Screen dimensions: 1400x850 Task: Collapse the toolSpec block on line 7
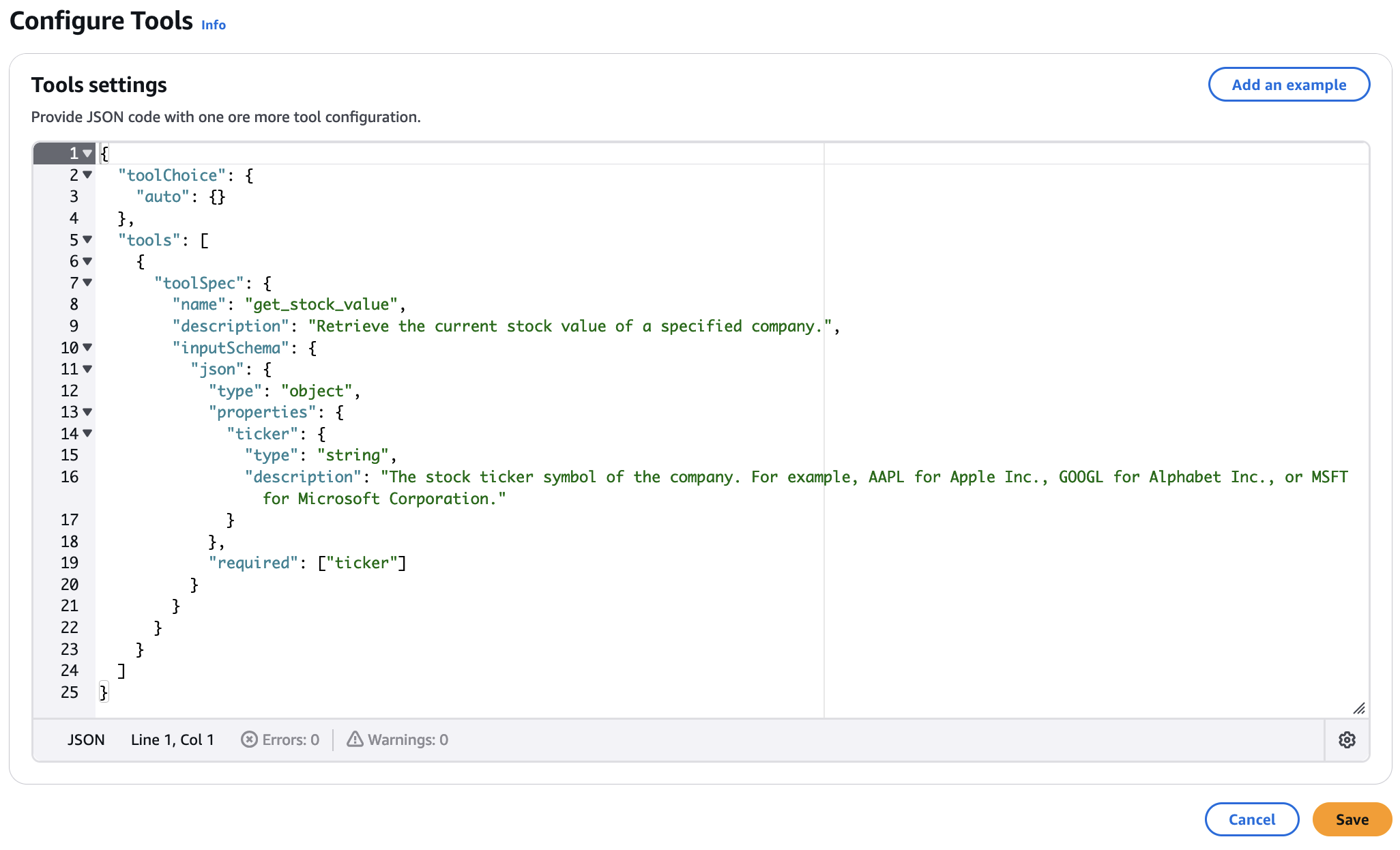[x=87, y=283]
